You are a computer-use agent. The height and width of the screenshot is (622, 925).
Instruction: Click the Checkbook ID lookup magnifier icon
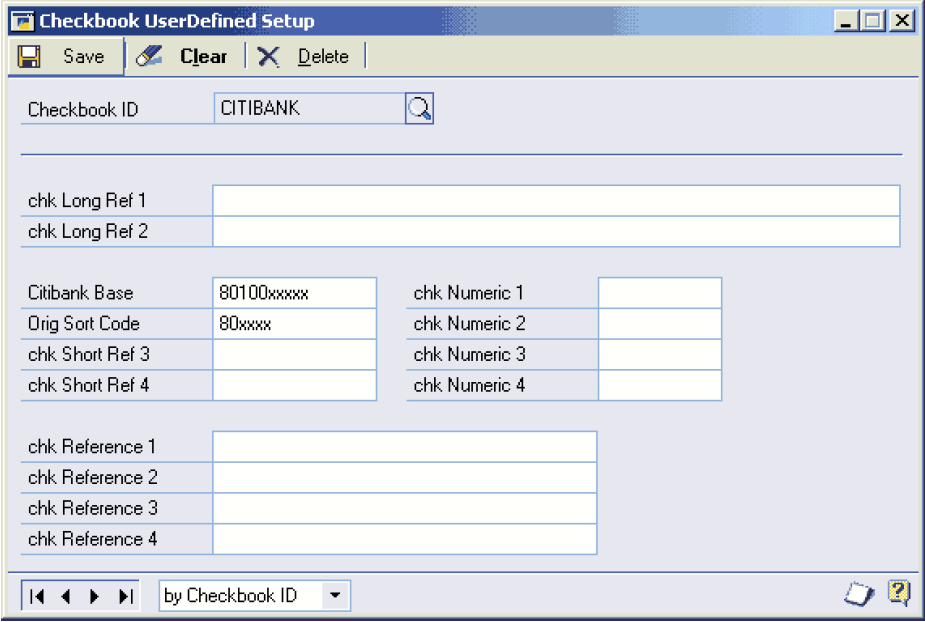(x=419, y=109)
